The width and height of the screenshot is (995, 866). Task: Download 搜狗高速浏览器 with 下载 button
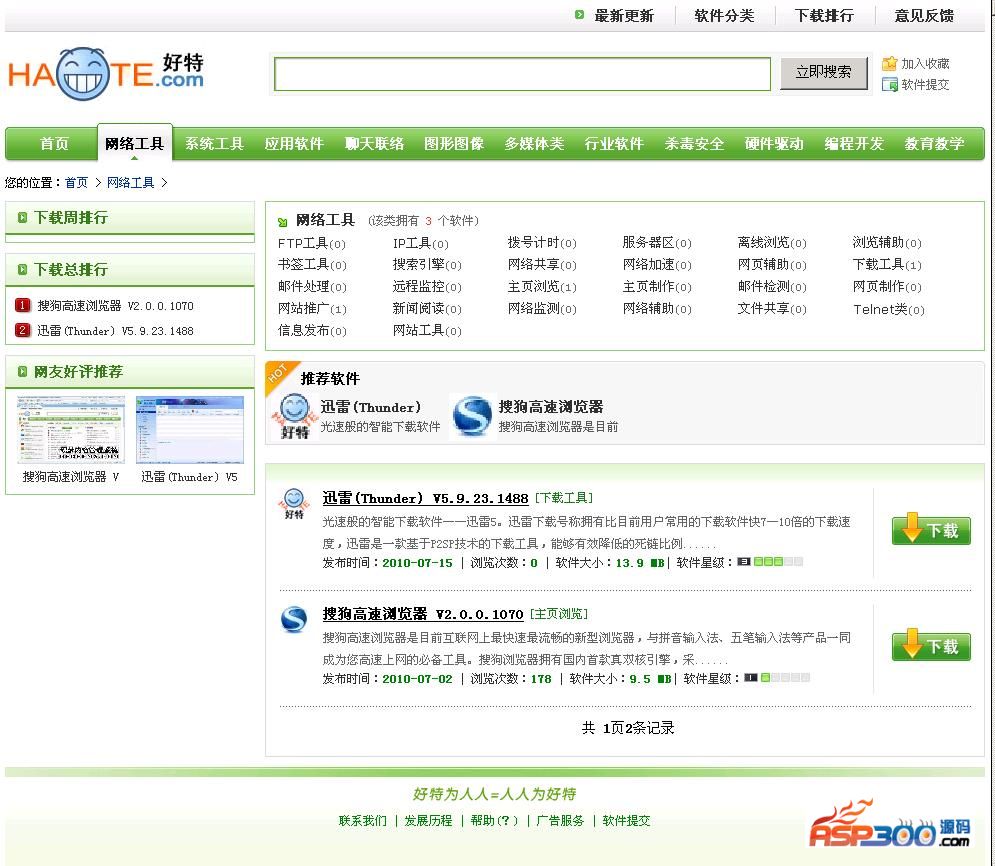[x=931, y=645]
